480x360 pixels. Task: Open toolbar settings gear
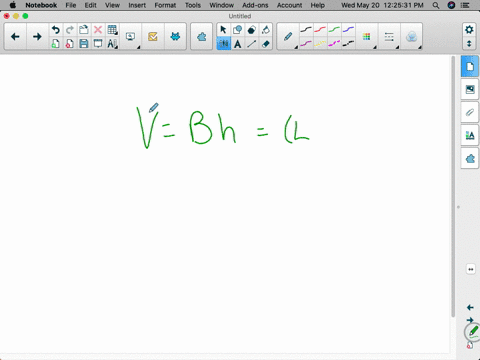(469, 30)
